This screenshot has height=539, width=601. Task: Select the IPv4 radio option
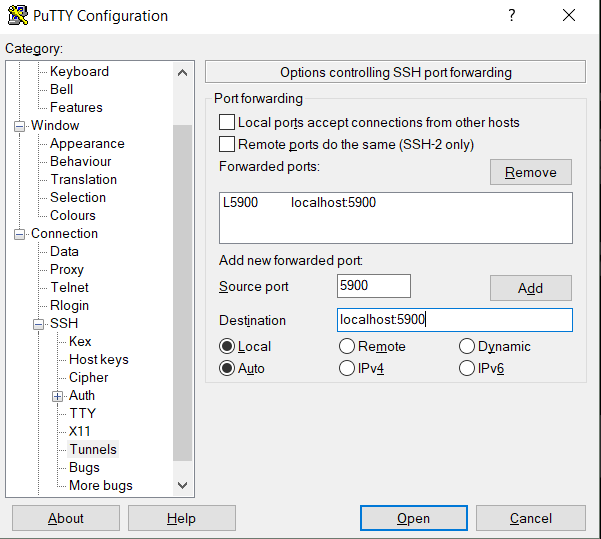(347, 368)
